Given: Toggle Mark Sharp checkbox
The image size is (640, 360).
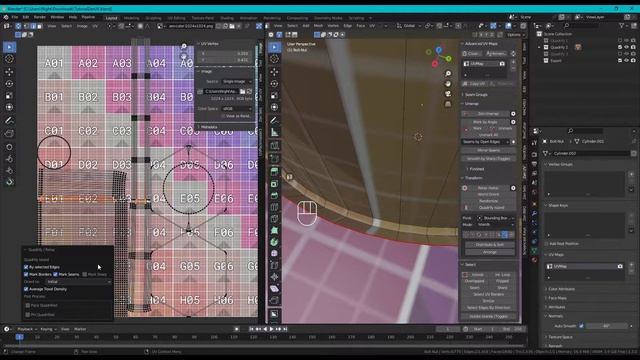Looking at the screenshot, I should point(85,274).
